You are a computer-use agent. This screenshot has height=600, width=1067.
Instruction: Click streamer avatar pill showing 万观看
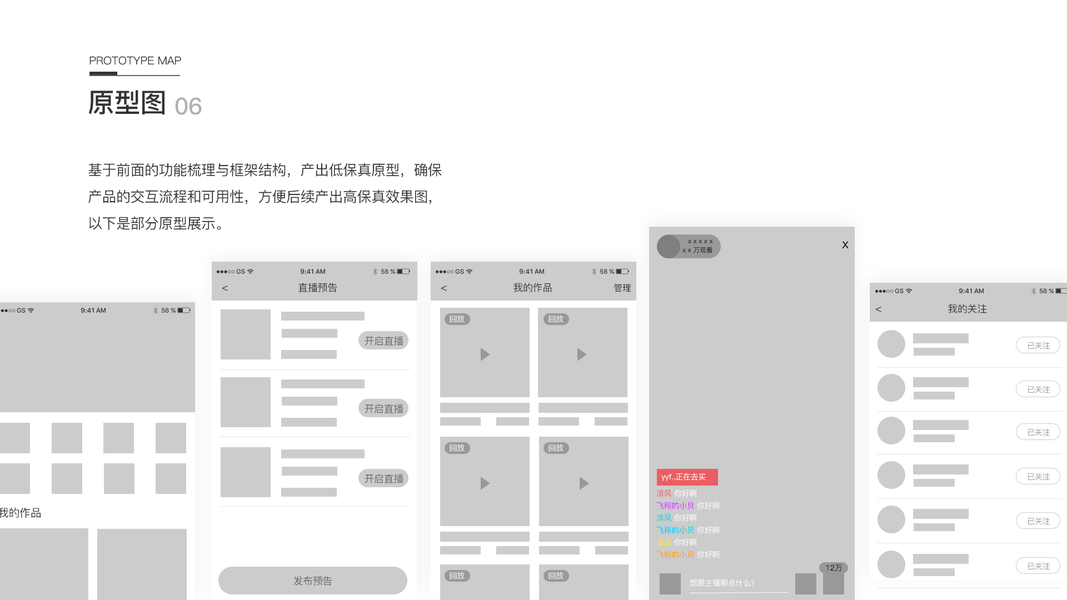coord(689,246)
